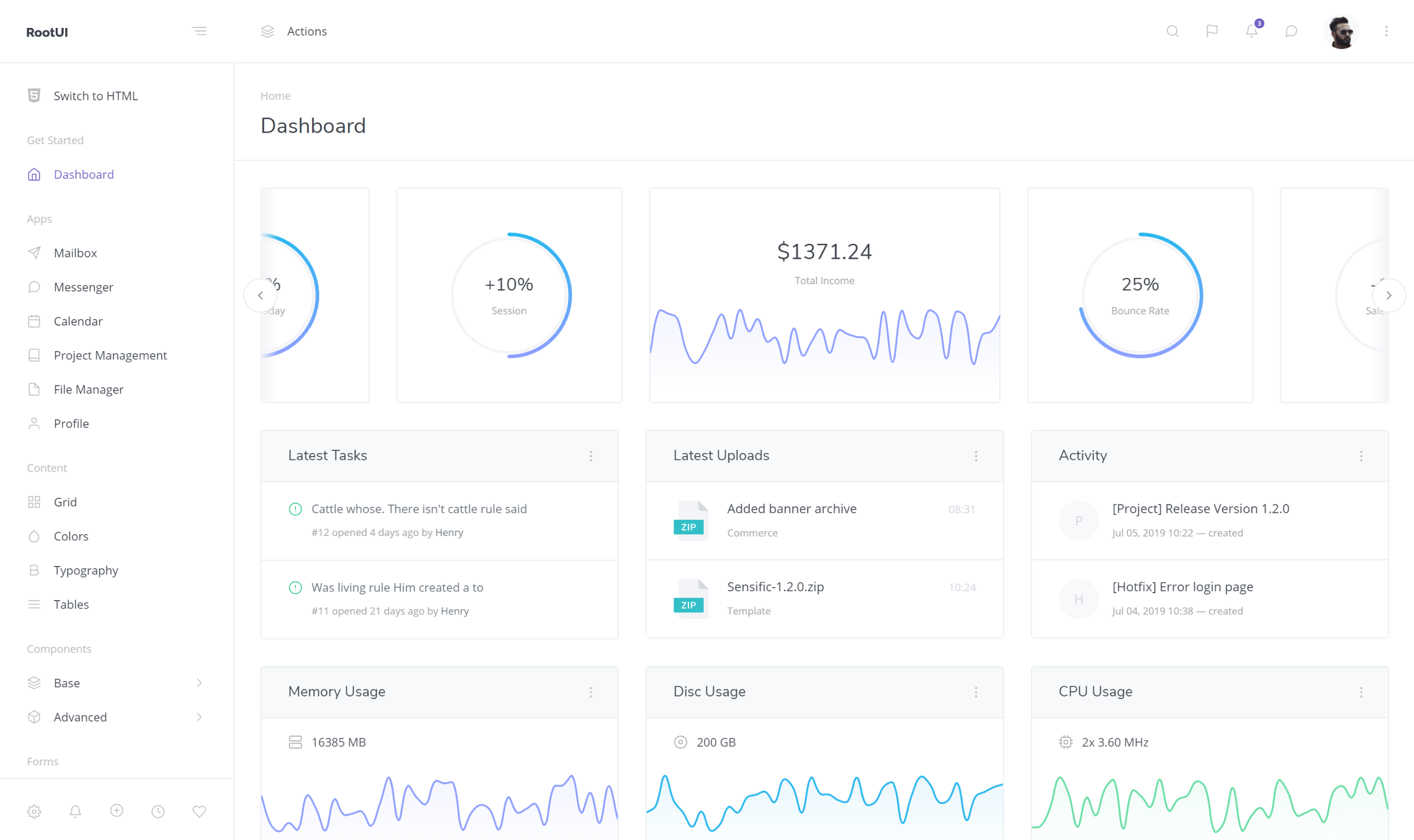Toggle the sidebar collapse hamburger icon

199,31
